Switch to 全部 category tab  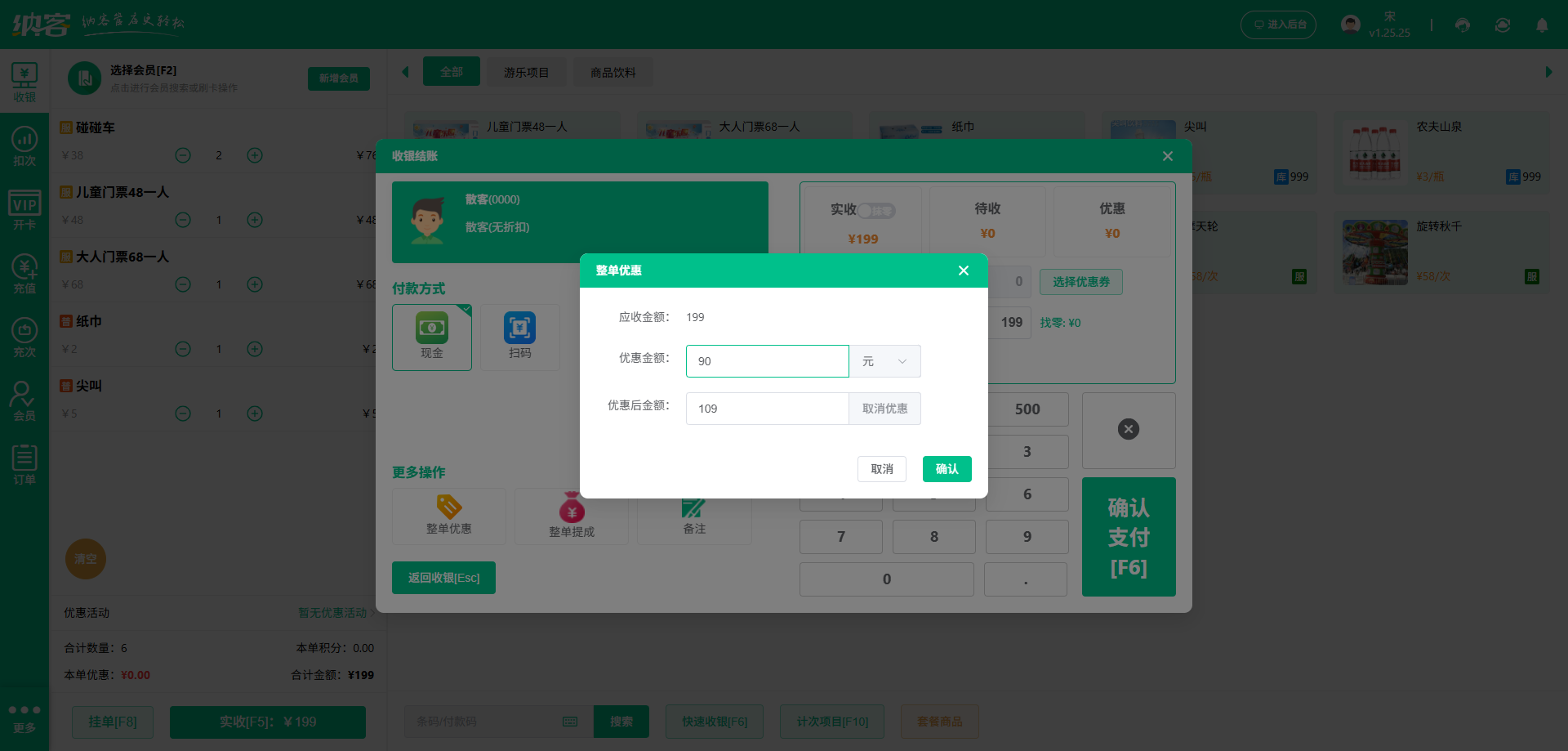[452, 72]
